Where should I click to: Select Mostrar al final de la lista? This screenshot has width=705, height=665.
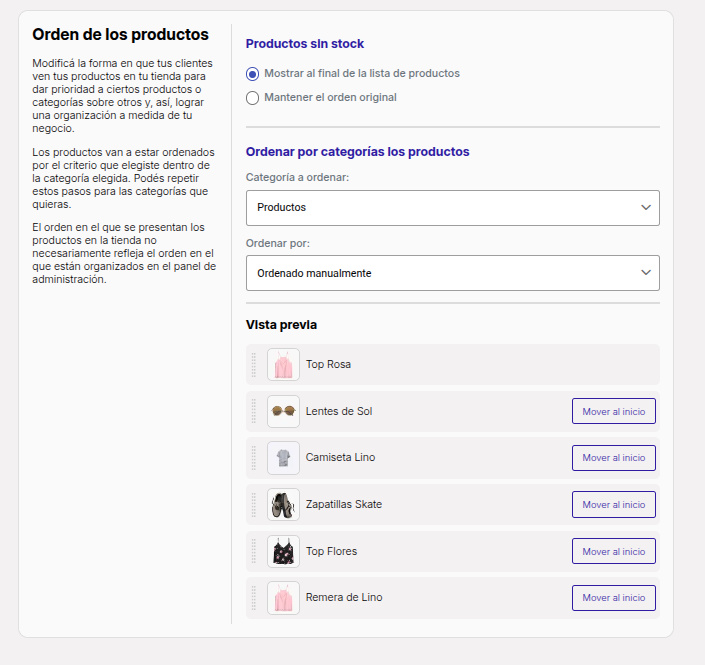click(253, 74)
